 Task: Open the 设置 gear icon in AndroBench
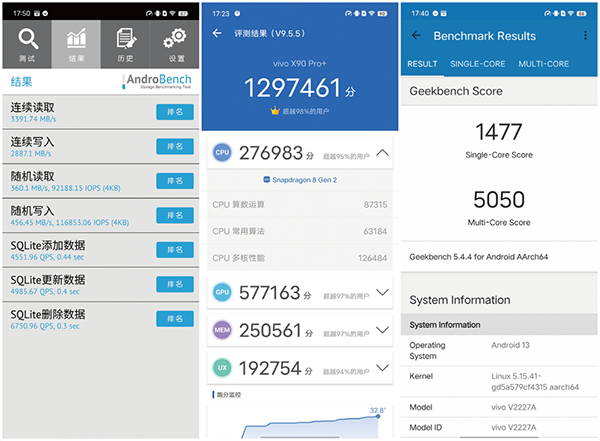(175, 44)
